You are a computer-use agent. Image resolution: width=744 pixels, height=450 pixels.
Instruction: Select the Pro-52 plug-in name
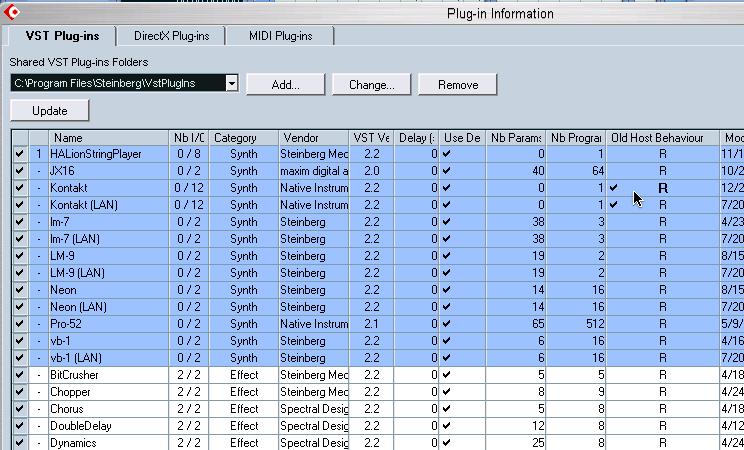click(66, 324)
